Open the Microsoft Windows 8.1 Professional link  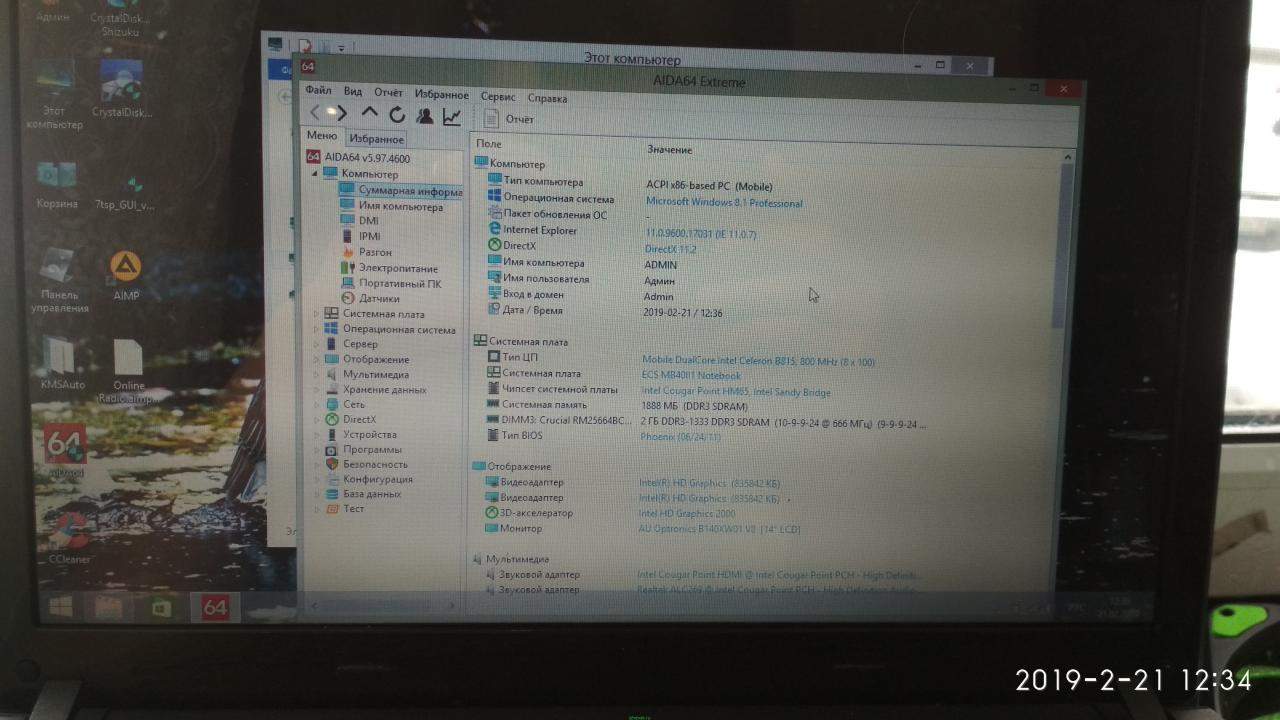coord(723,203)
